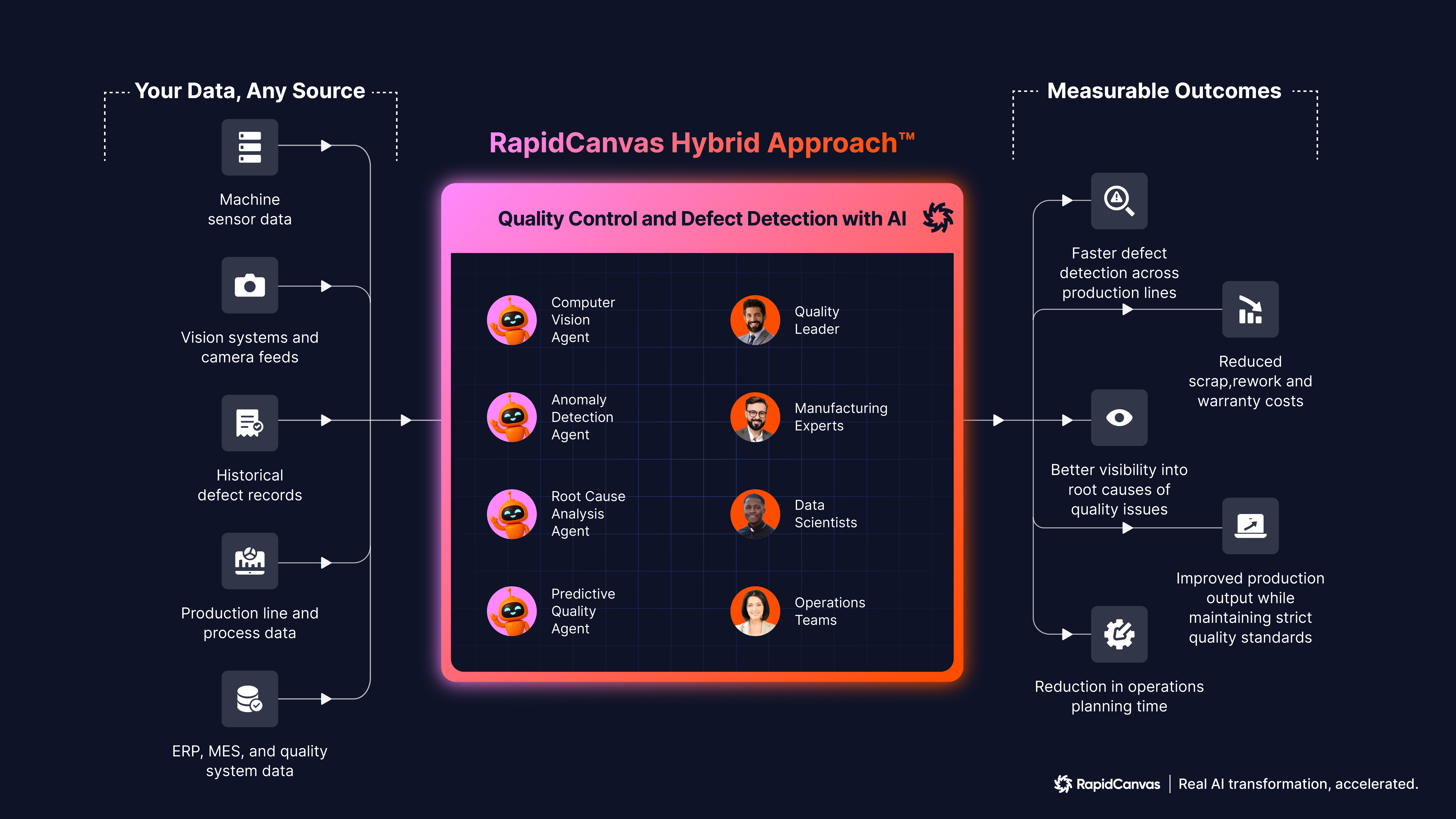1456x819 pixels.
Task: Click the Predictive Quality Agent label
Action: point(583,611)
